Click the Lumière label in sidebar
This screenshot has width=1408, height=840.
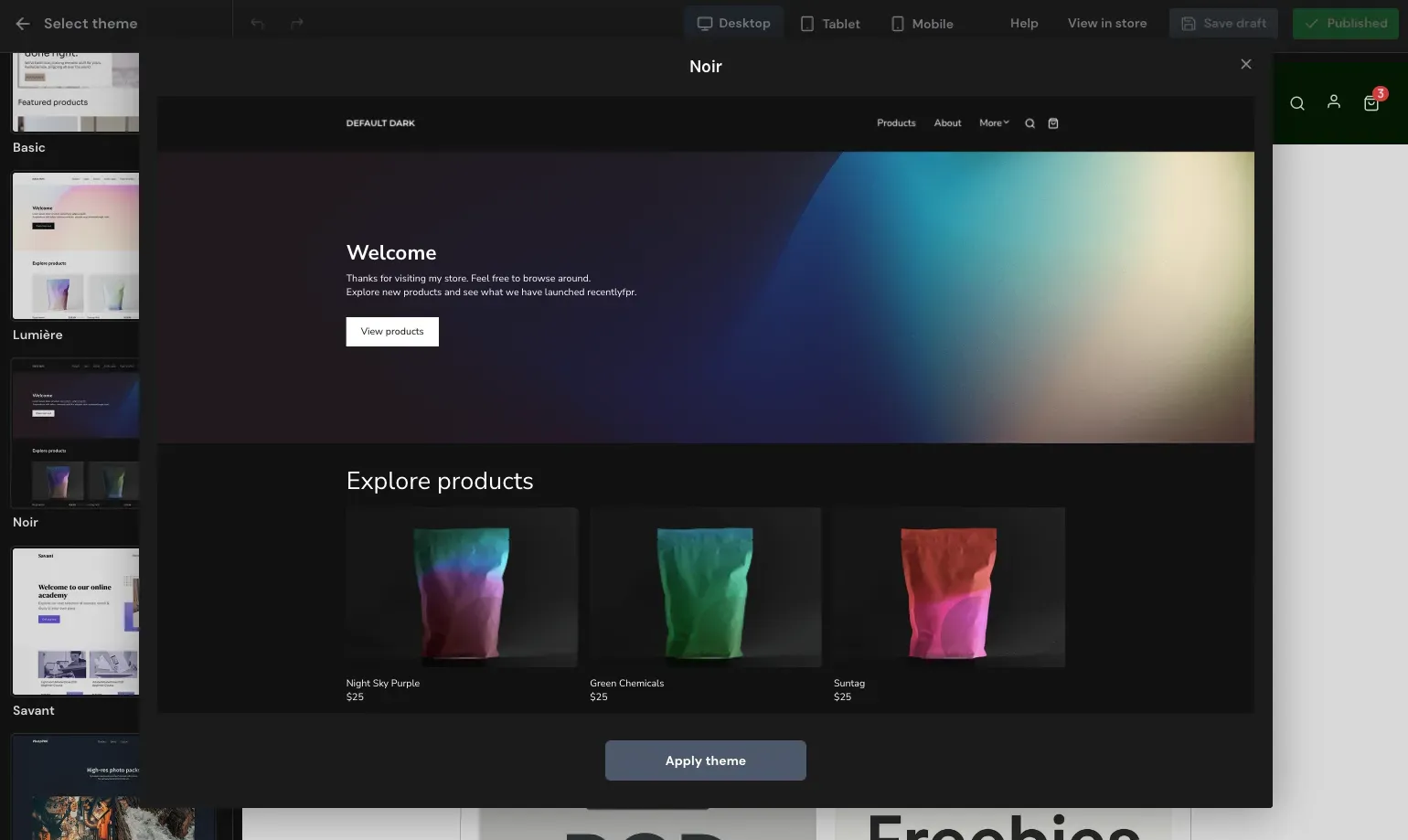(x=37, y=335)
